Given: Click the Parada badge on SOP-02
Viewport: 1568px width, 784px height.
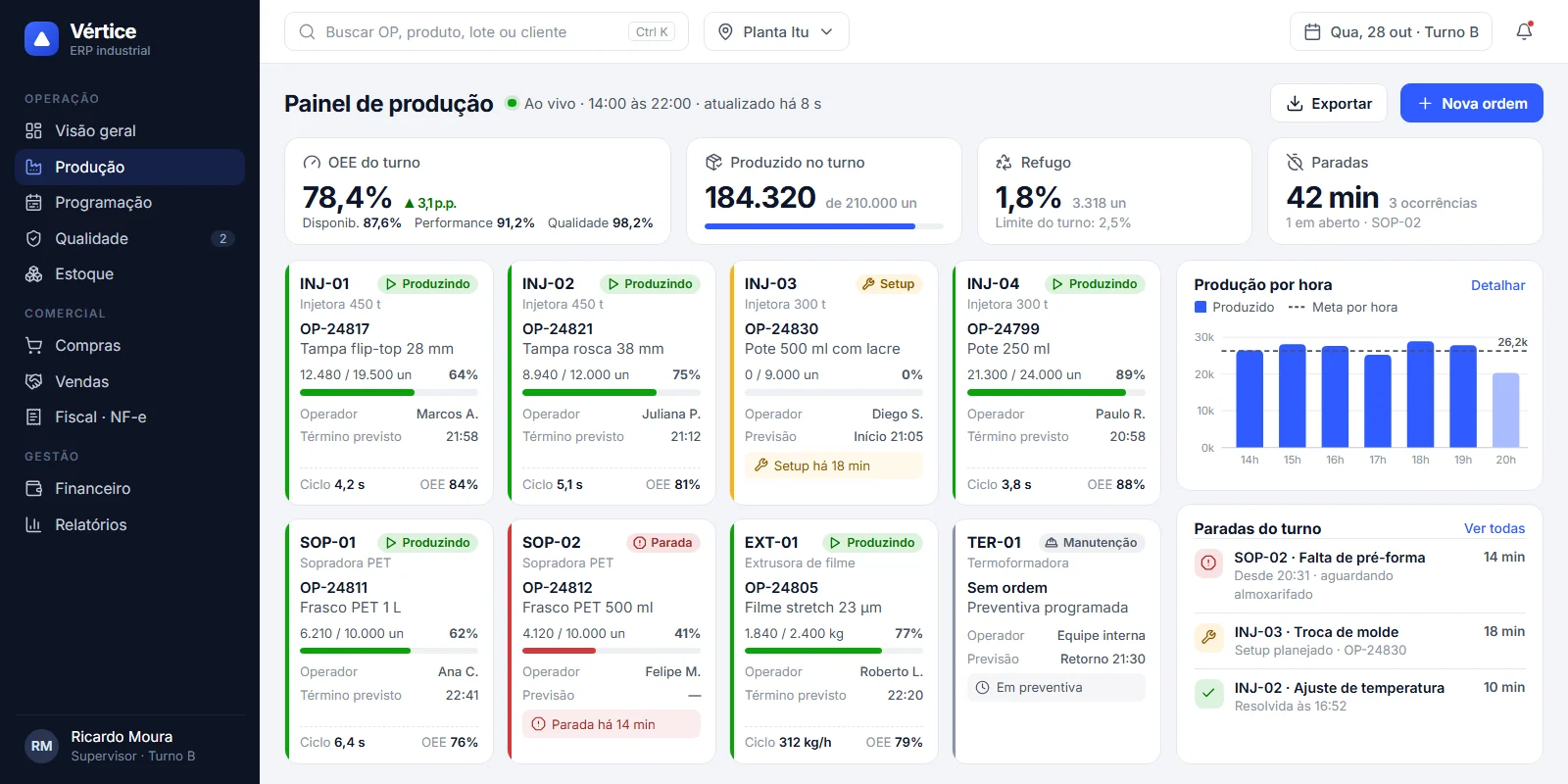Looking at the screenshot, I should click(x=663, y=543).
